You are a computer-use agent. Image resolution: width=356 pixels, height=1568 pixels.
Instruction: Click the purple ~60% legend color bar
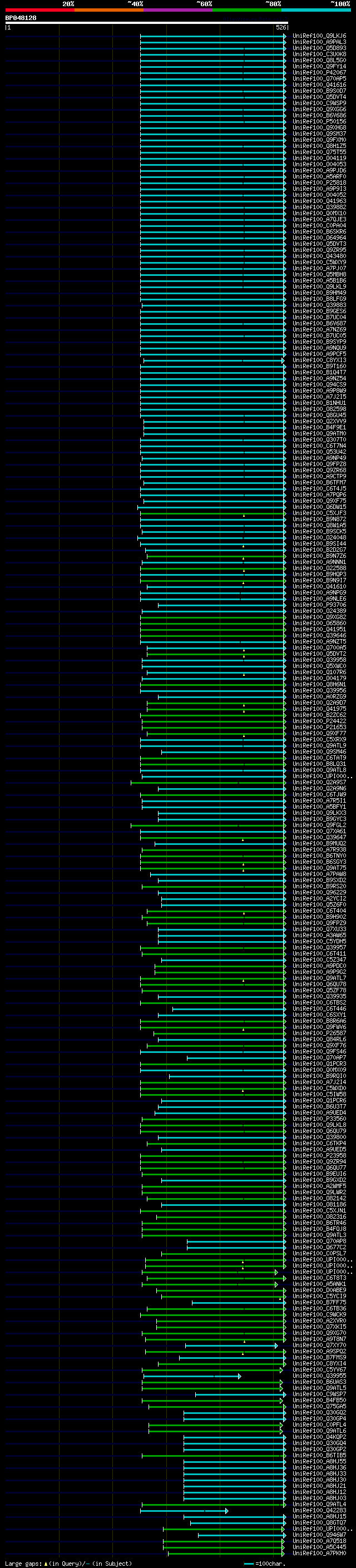(177, 10)
